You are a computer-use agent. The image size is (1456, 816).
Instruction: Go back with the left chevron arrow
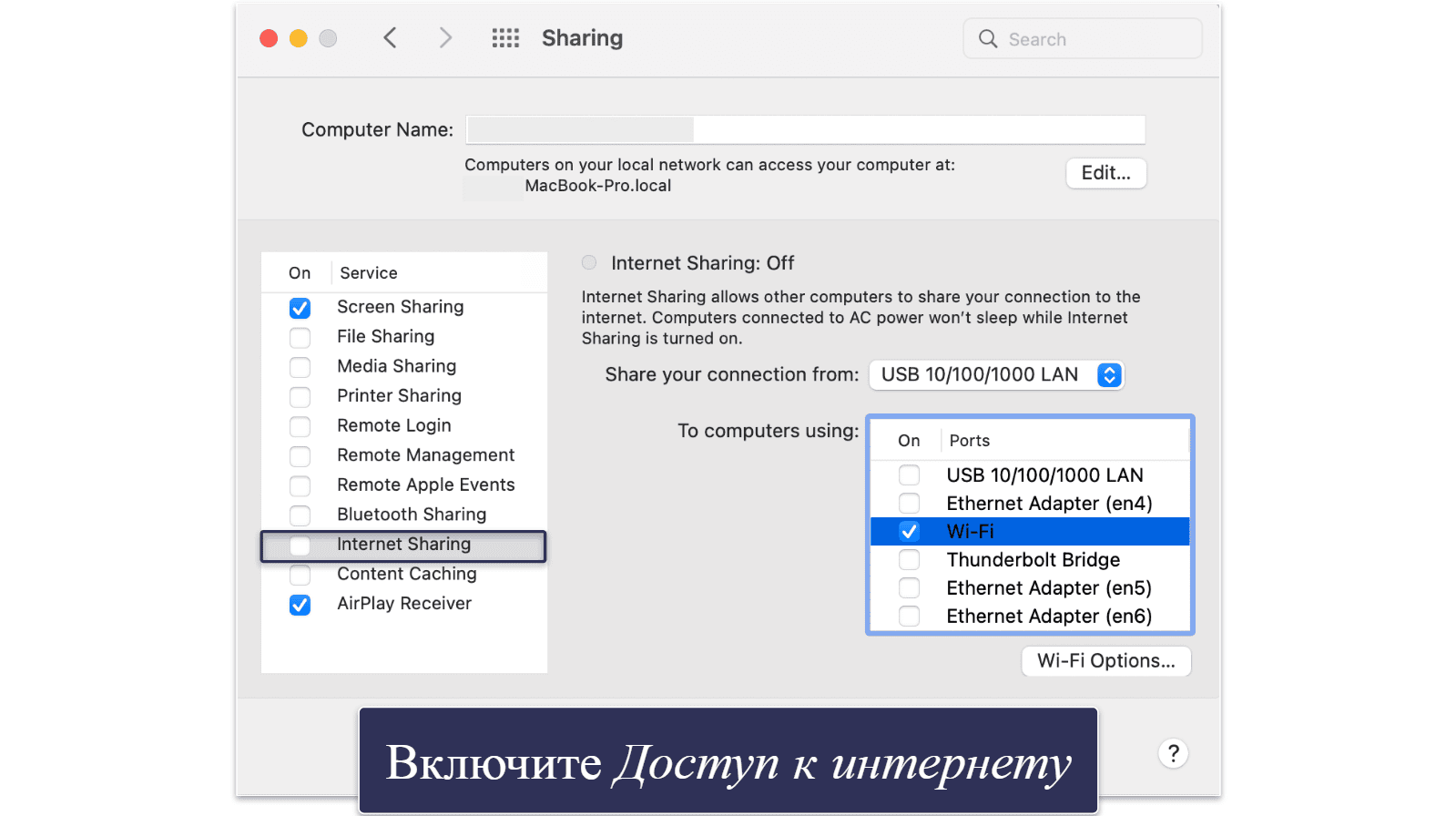tap(390, 38)
